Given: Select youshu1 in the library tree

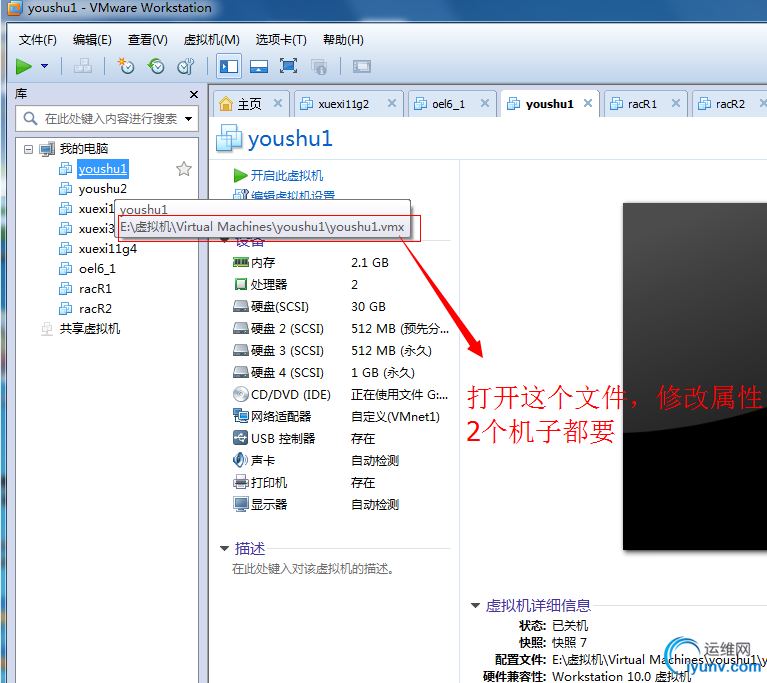Looking at the screenshot, I should click(103, 169).
